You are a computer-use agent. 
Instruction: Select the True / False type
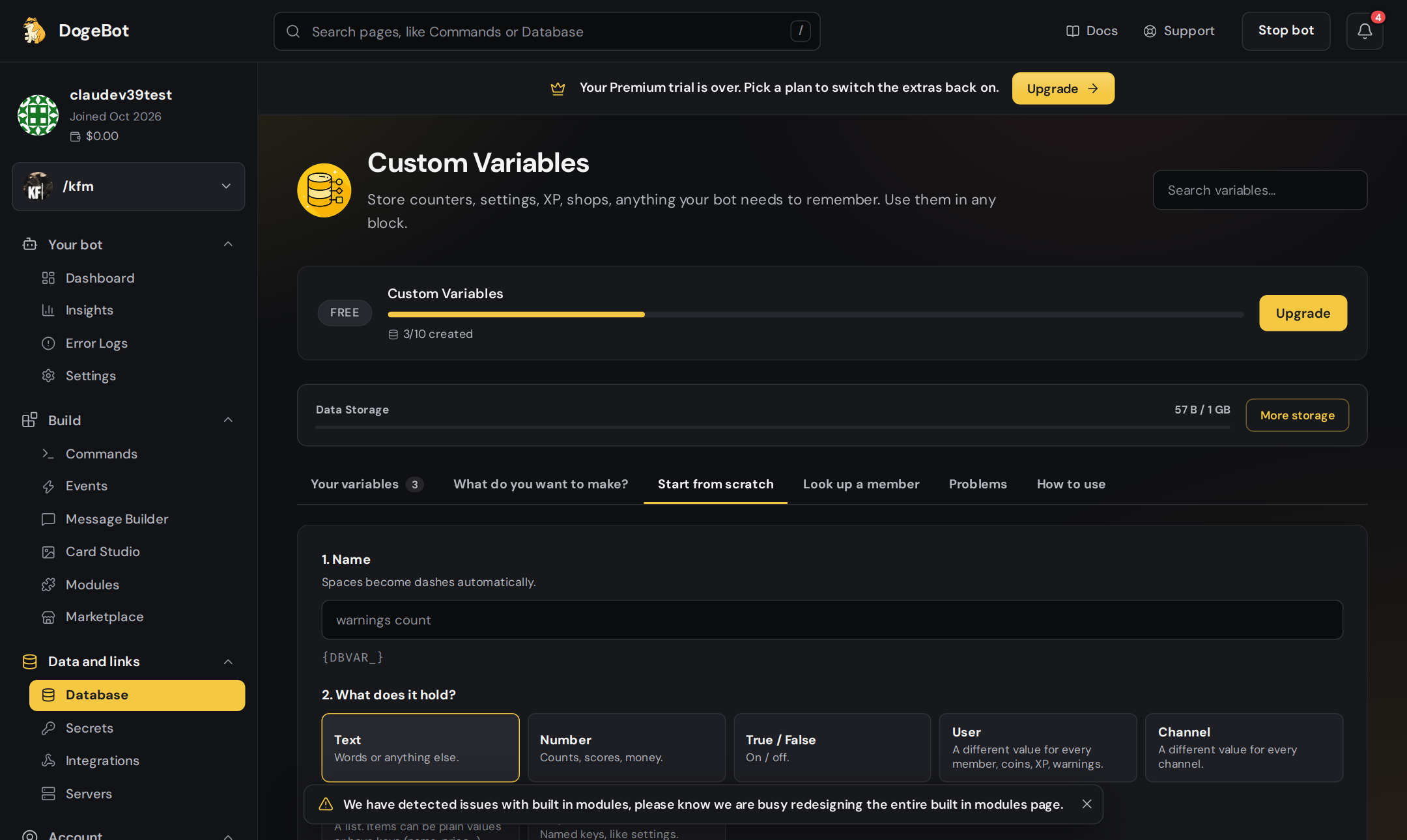(x=832, y=748)
